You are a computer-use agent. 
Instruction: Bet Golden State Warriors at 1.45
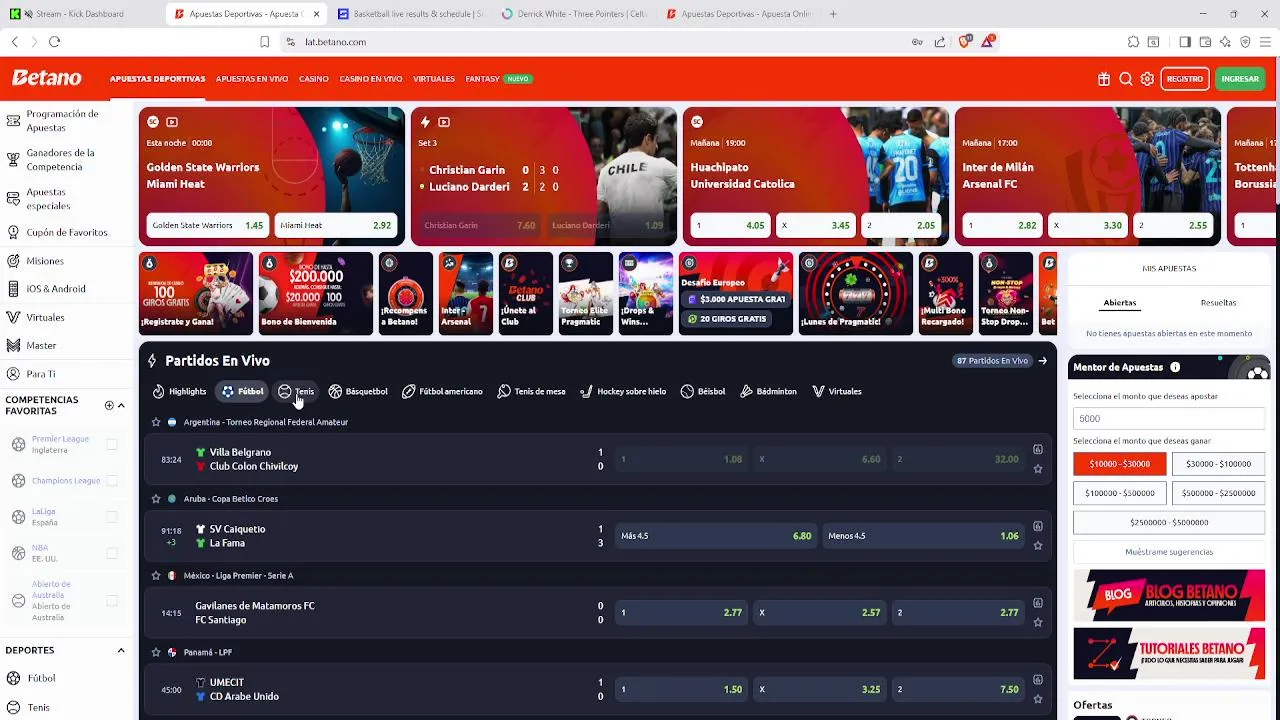[x=207, y=226]
